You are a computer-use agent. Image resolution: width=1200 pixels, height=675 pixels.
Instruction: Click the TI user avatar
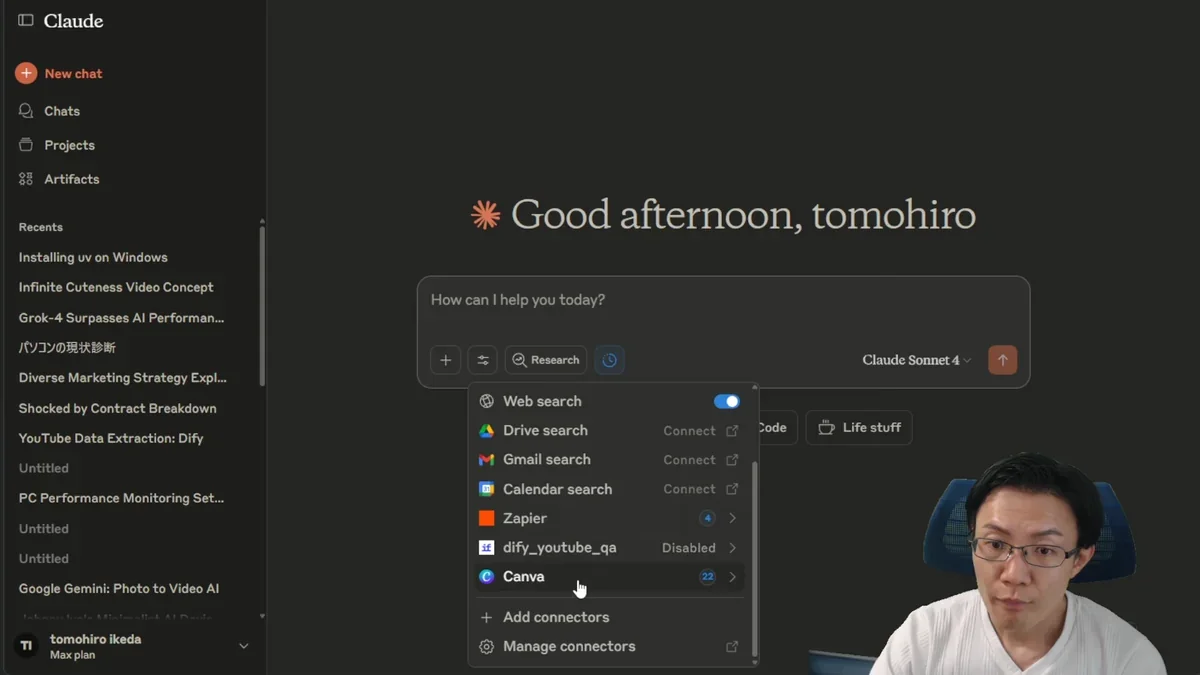[x=26, y=646]
